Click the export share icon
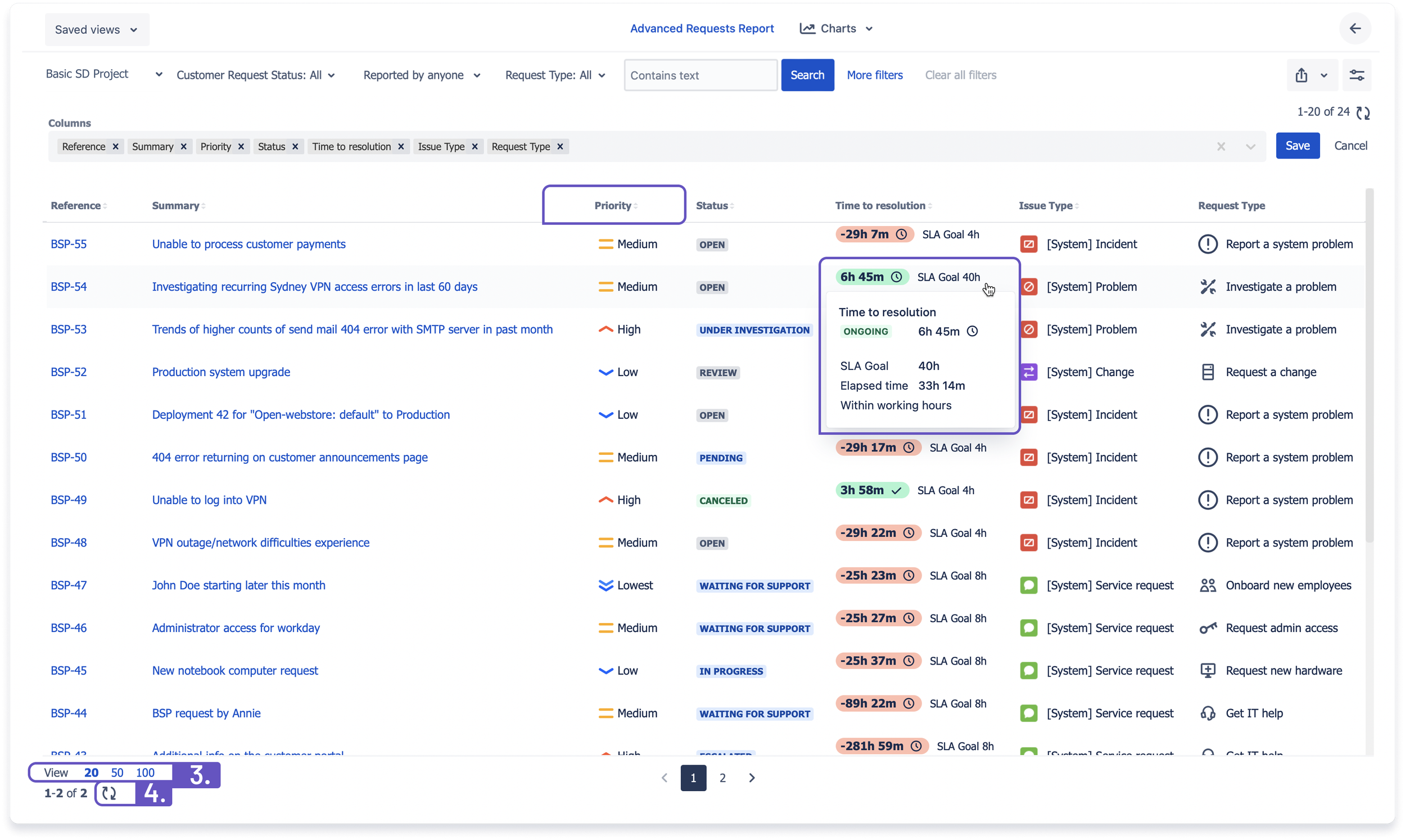Image resolution: width=1405 pixels, height=840 pixels. click(1301, 75)
